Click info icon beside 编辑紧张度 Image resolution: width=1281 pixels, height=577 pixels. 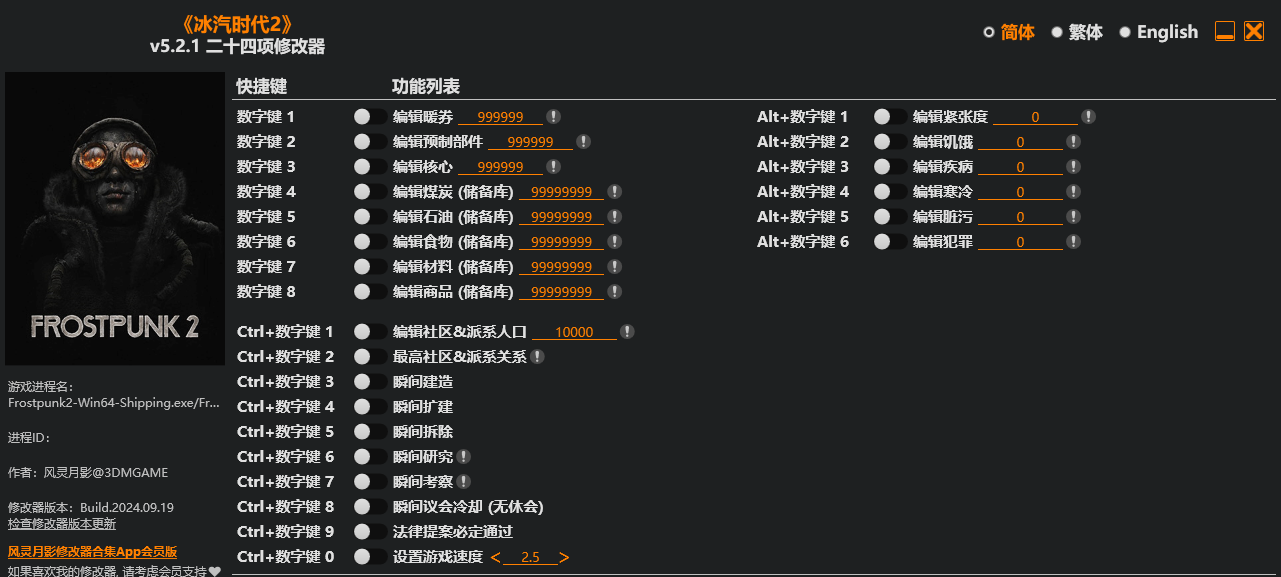point(1088,117)
